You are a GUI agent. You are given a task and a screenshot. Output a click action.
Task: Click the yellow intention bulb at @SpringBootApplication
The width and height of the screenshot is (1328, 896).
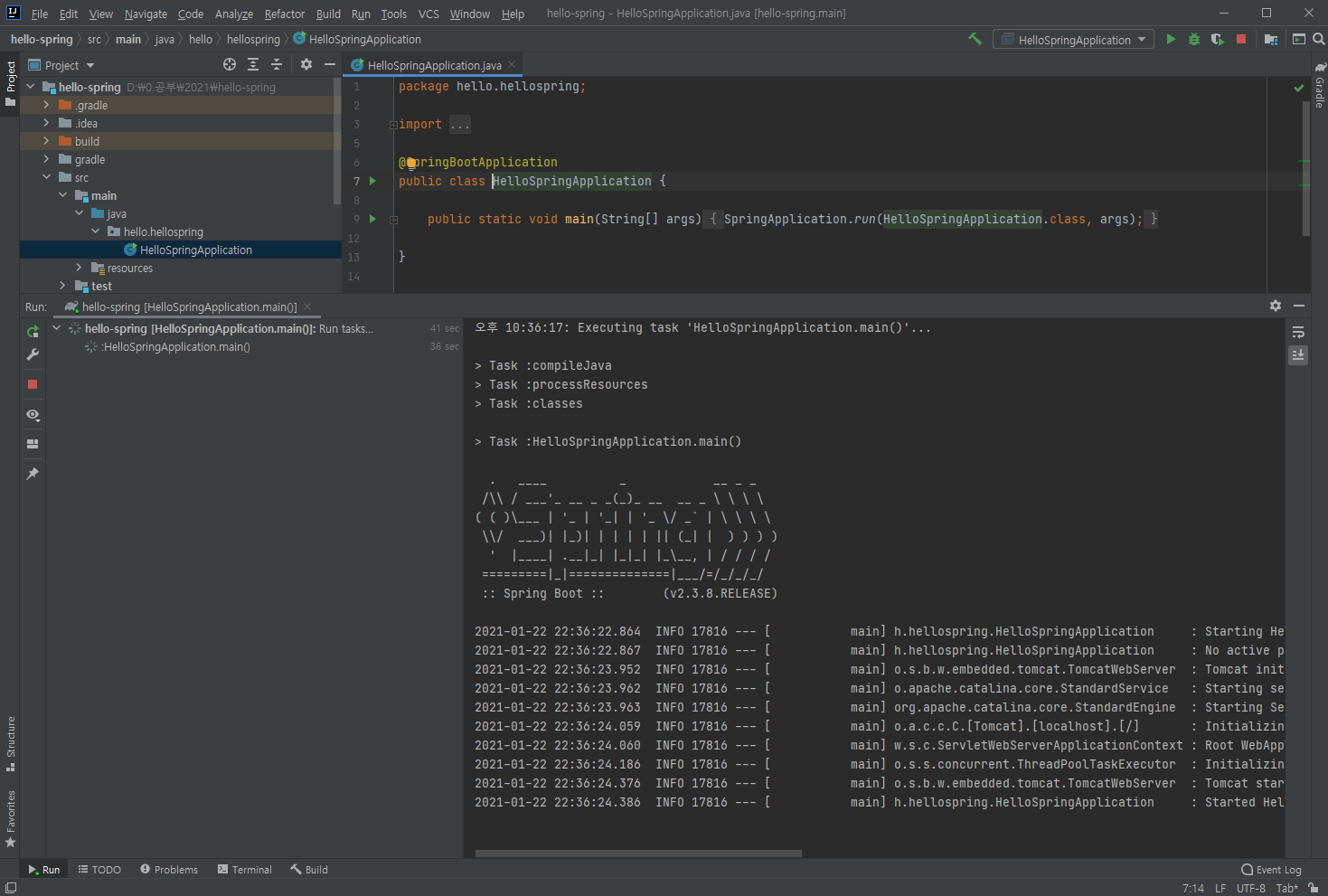[x=410, y=163]
